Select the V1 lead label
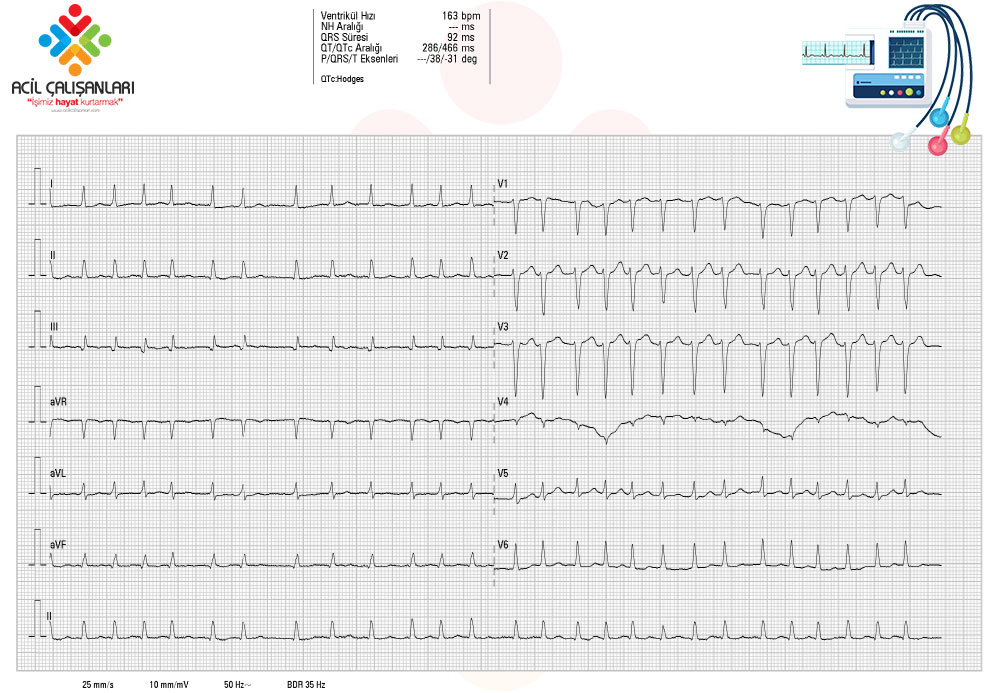This screenshot has height=693, width=1000. (x=503, y=184)
